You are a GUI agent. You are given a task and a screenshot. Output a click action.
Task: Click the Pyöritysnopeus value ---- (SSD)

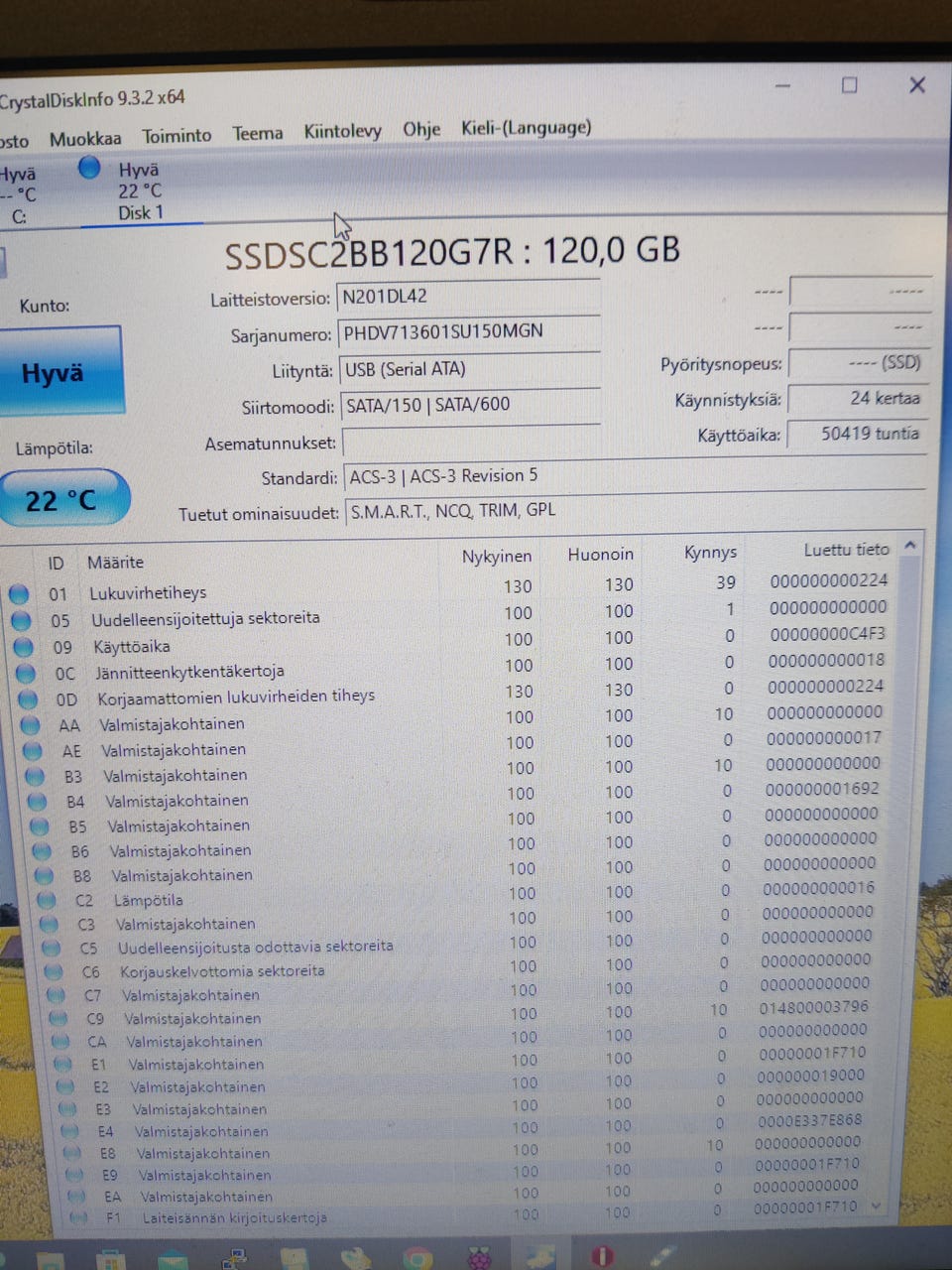[x=859, y=362]
